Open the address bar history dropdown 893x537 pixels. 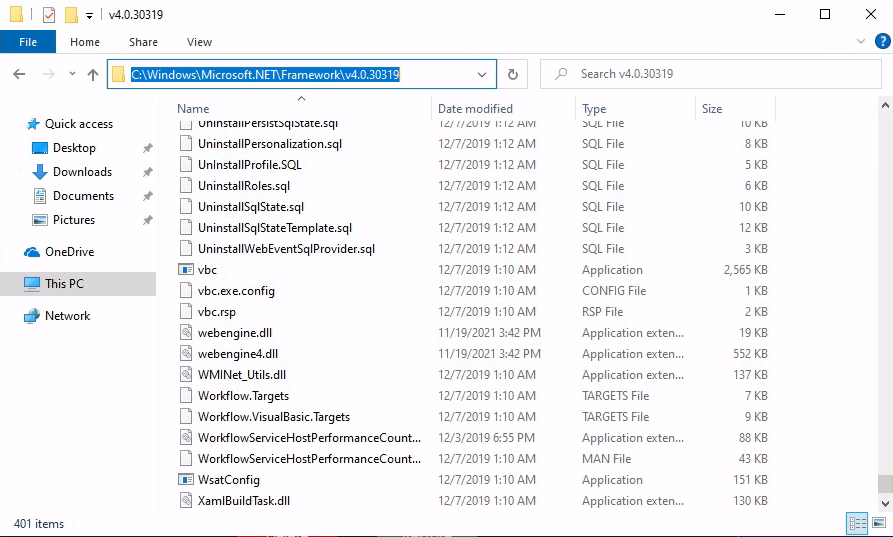point(482,74)
